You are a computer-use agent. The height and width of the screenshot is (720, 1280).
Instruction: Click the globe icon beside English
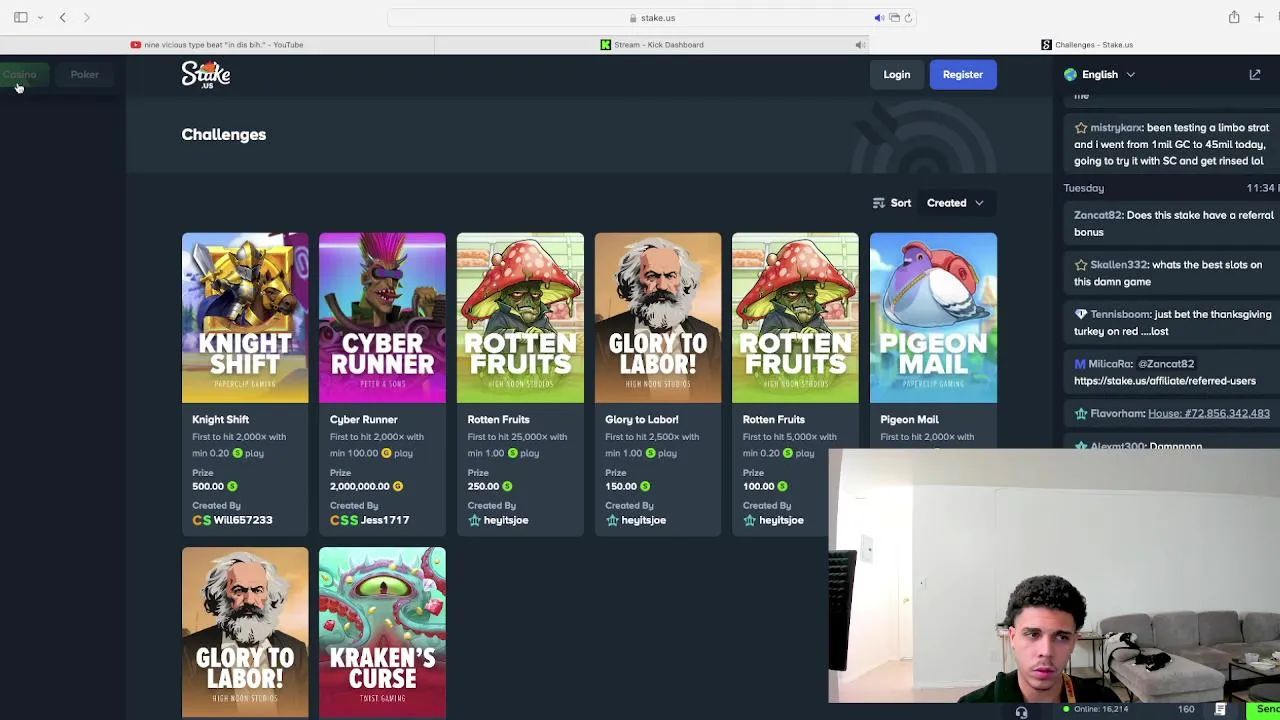pyautogui.click(x=1071, y=74)
